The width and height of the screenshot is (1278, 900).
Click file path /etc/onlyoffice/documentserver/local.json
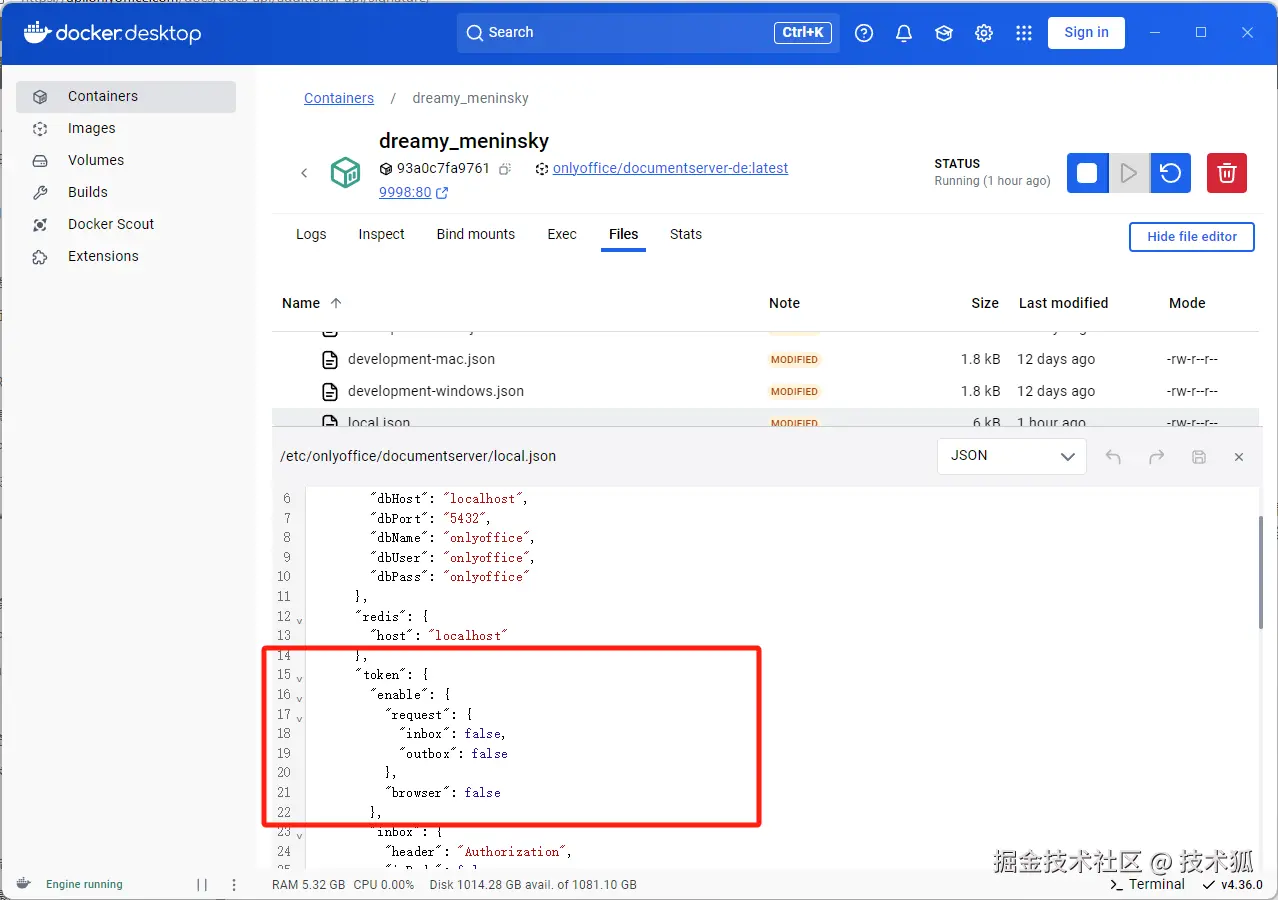pyautogui.click(x=418, y=456)
